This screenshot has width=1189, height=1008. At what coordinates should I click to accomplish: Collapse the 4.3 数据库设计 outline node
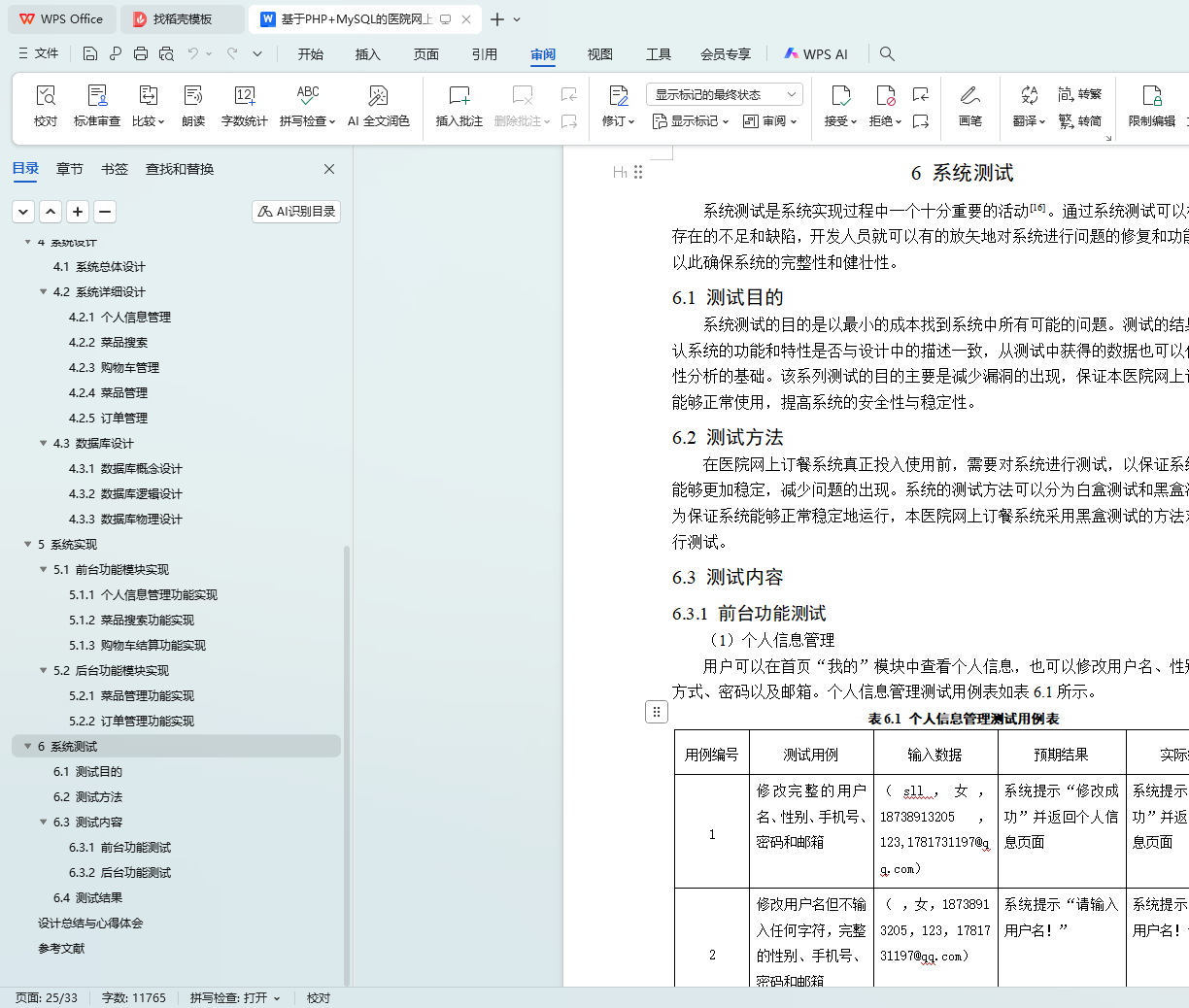43,443
